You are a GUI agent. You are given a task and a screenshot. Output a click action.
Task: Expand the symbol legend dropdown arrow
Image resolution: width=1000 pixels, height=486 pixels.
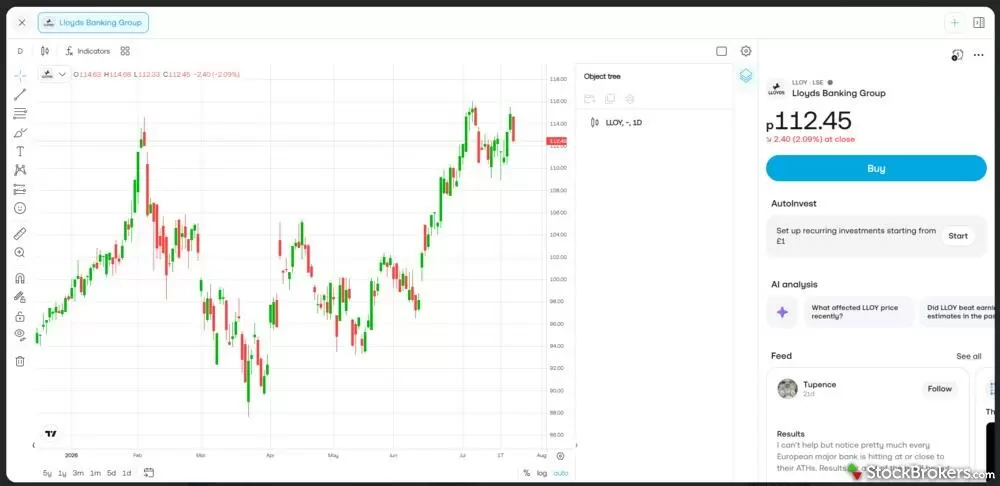(62, 75)
